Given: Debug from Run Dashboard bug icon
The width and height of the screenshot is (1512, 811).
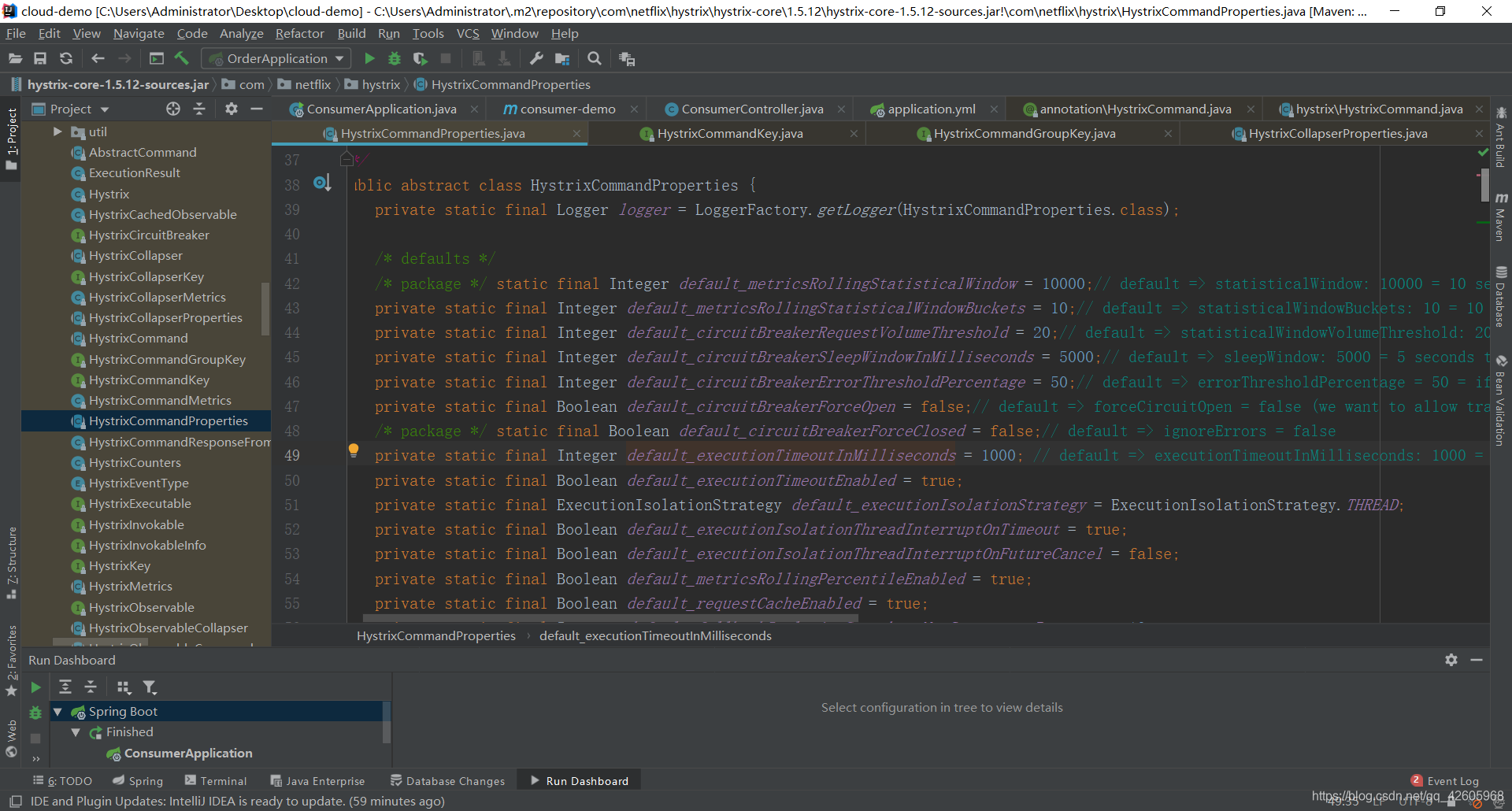Looking at the screenshot, I should click(x=35, y=713).
